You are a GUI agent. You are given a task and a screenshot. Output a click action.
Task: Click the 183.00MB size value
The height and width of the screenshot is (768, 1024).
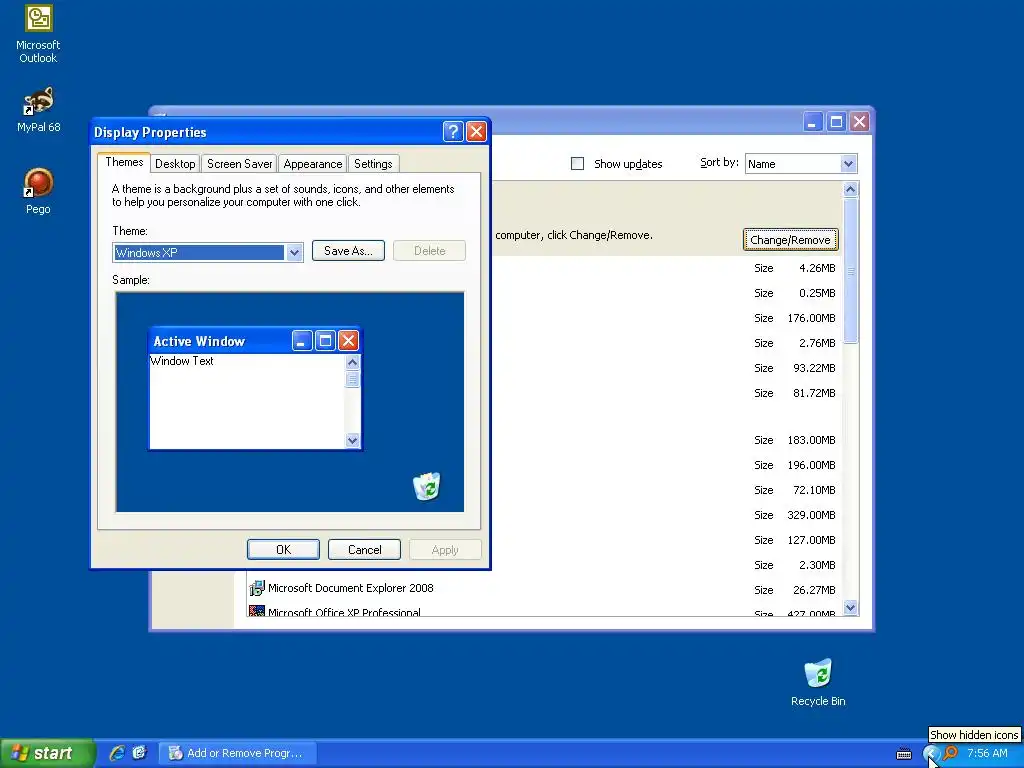(x=811, y=440)
